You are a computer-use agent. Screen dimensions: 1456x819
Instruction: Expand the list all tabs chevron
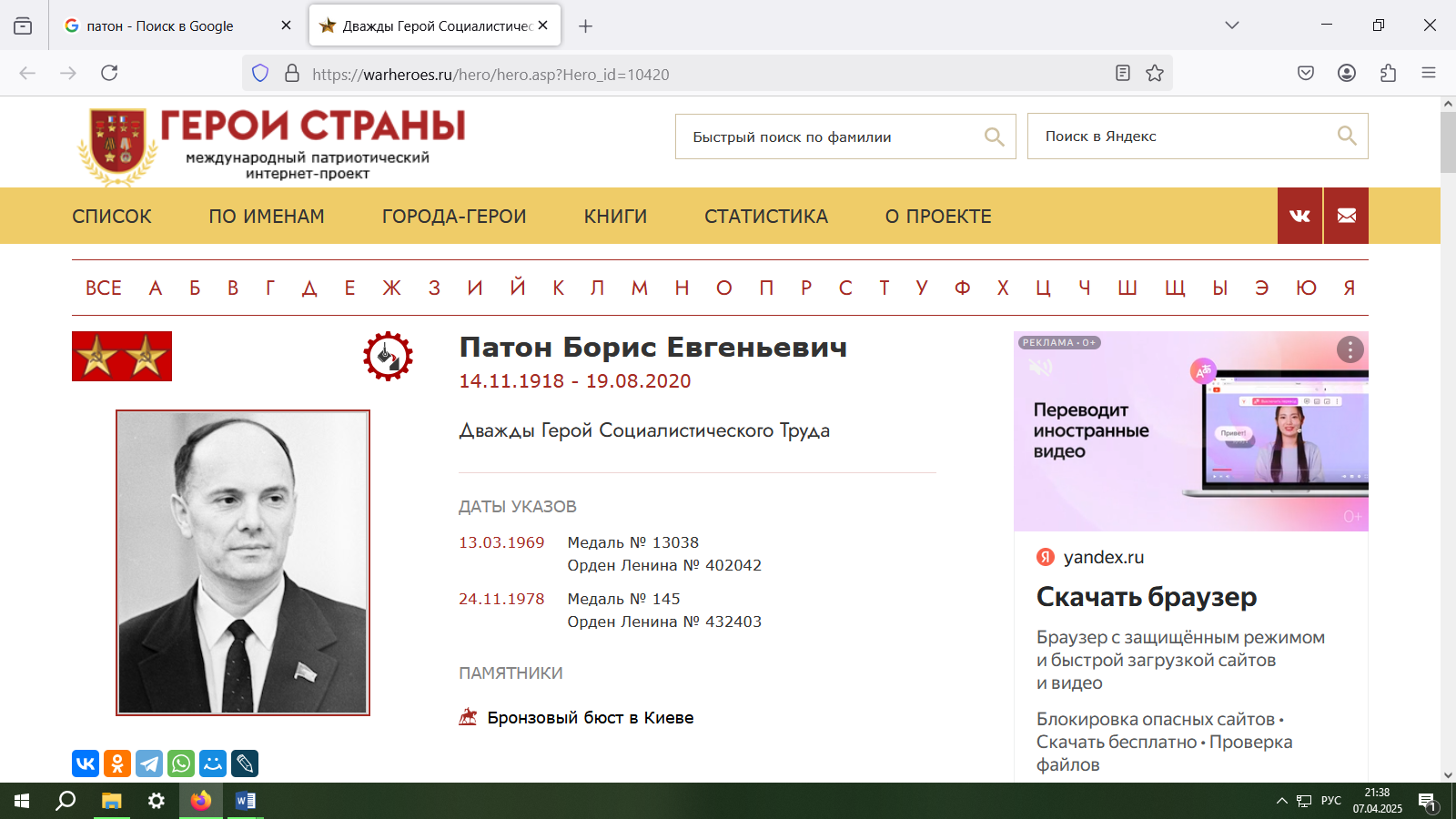[1232, 25]
